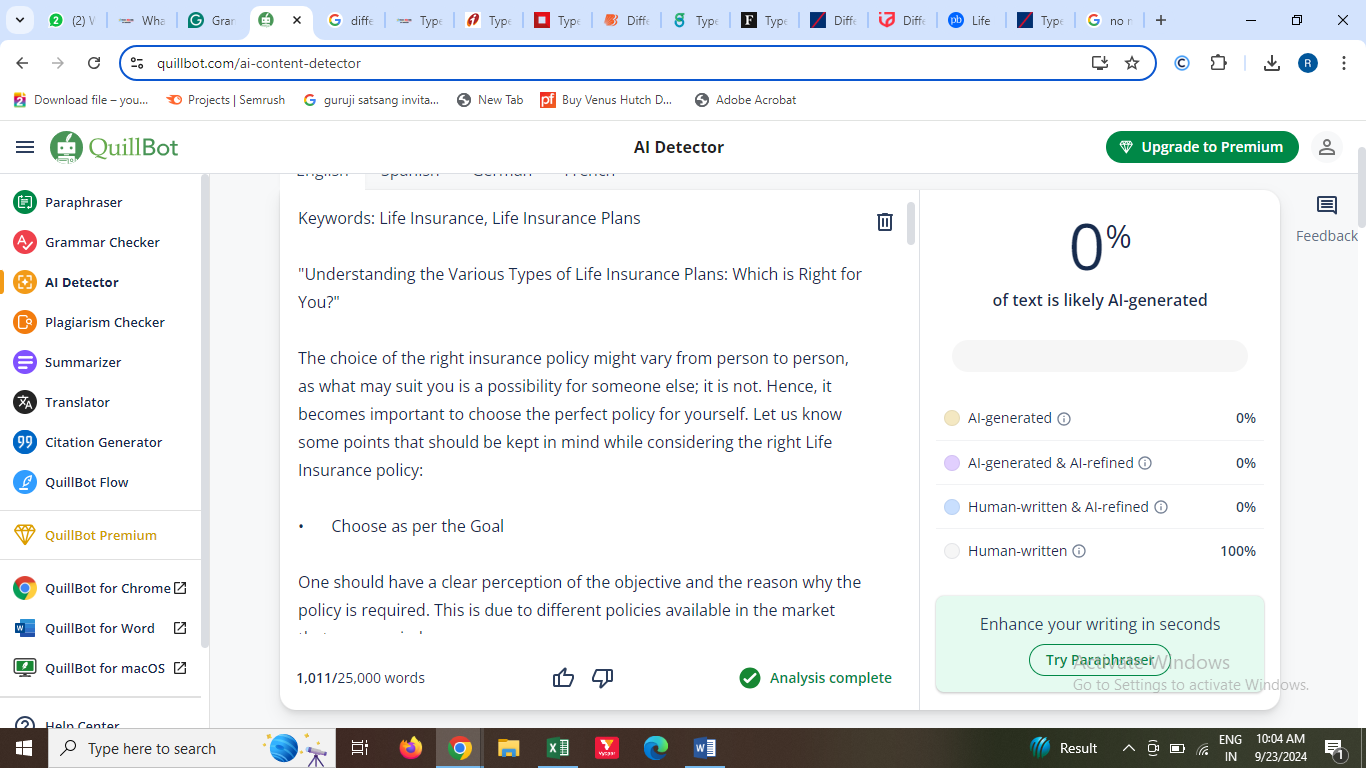
Task: Click Analysis complete status
Action: point(816,678)
